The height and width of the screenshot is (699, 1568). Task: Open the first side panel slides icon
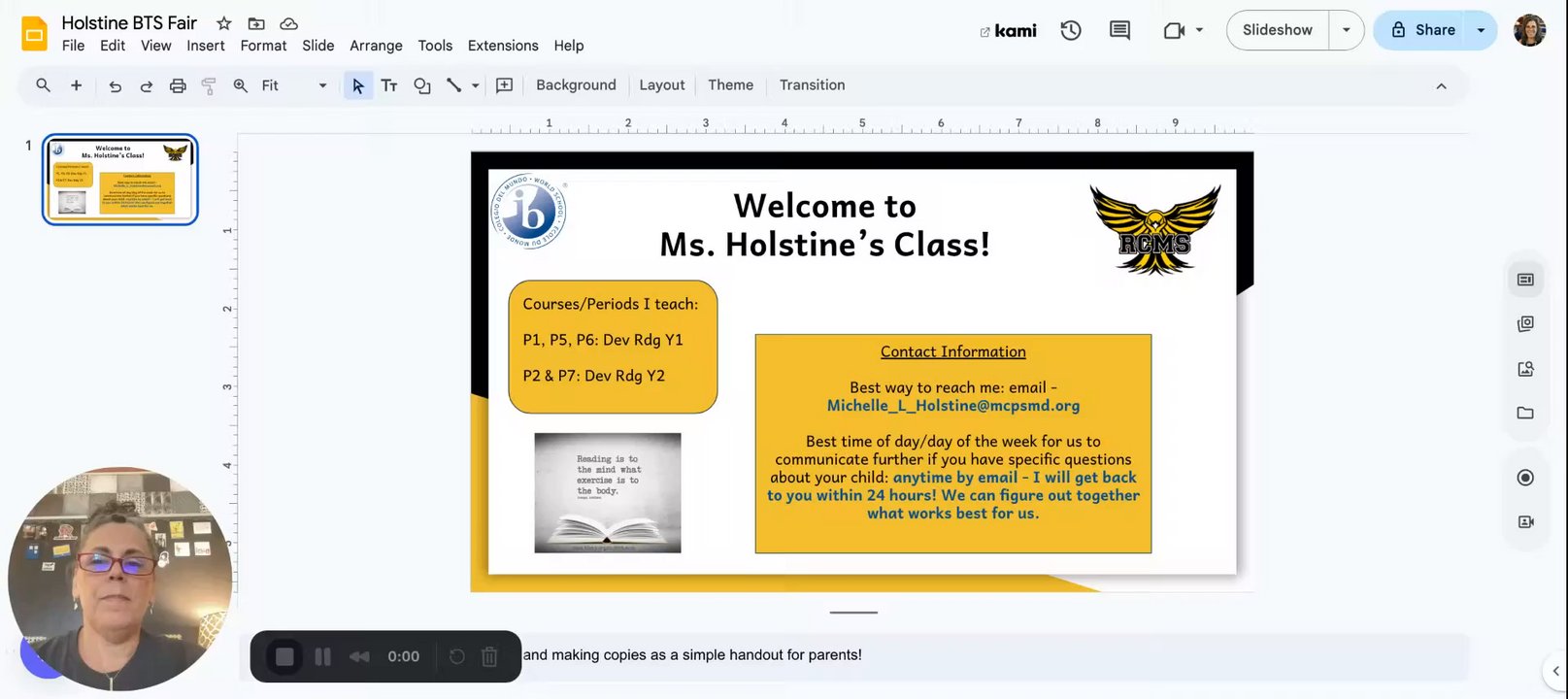(1525, 280)
